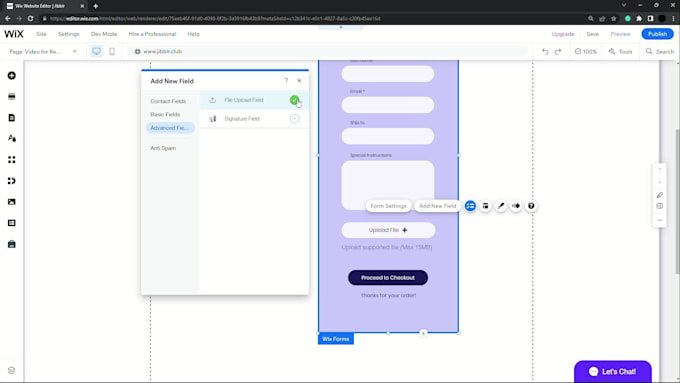Screen dimensions: 680x383
Task: Click the vertical page scrollbar
Action: (x=677, y=201)
